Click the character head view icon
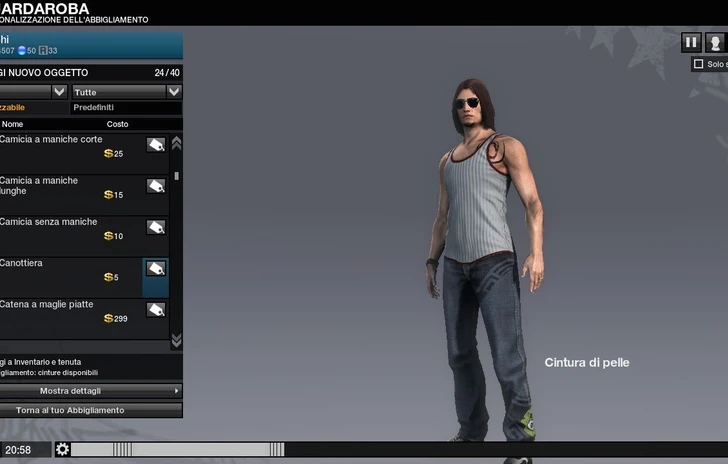 pyautogui.click(x=715, y=42)
